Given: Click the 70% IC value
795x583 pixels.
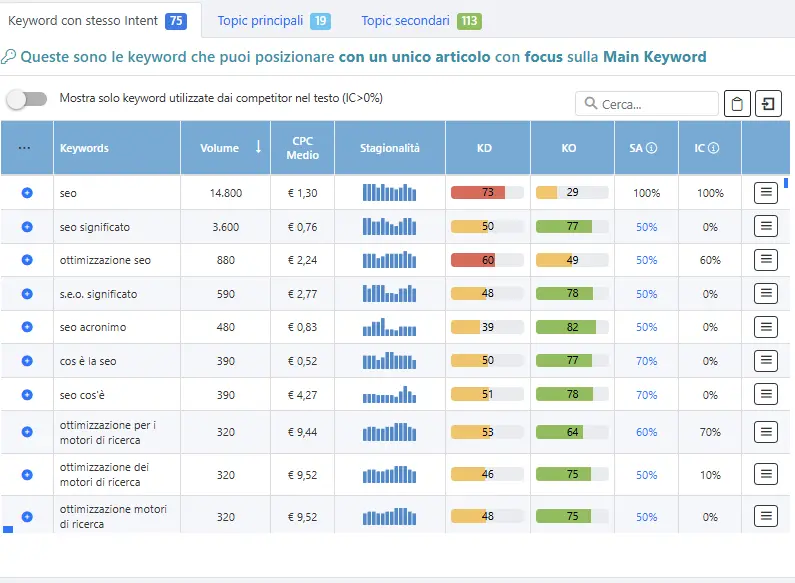Looking at the screenshot, I should click(710, 432).
